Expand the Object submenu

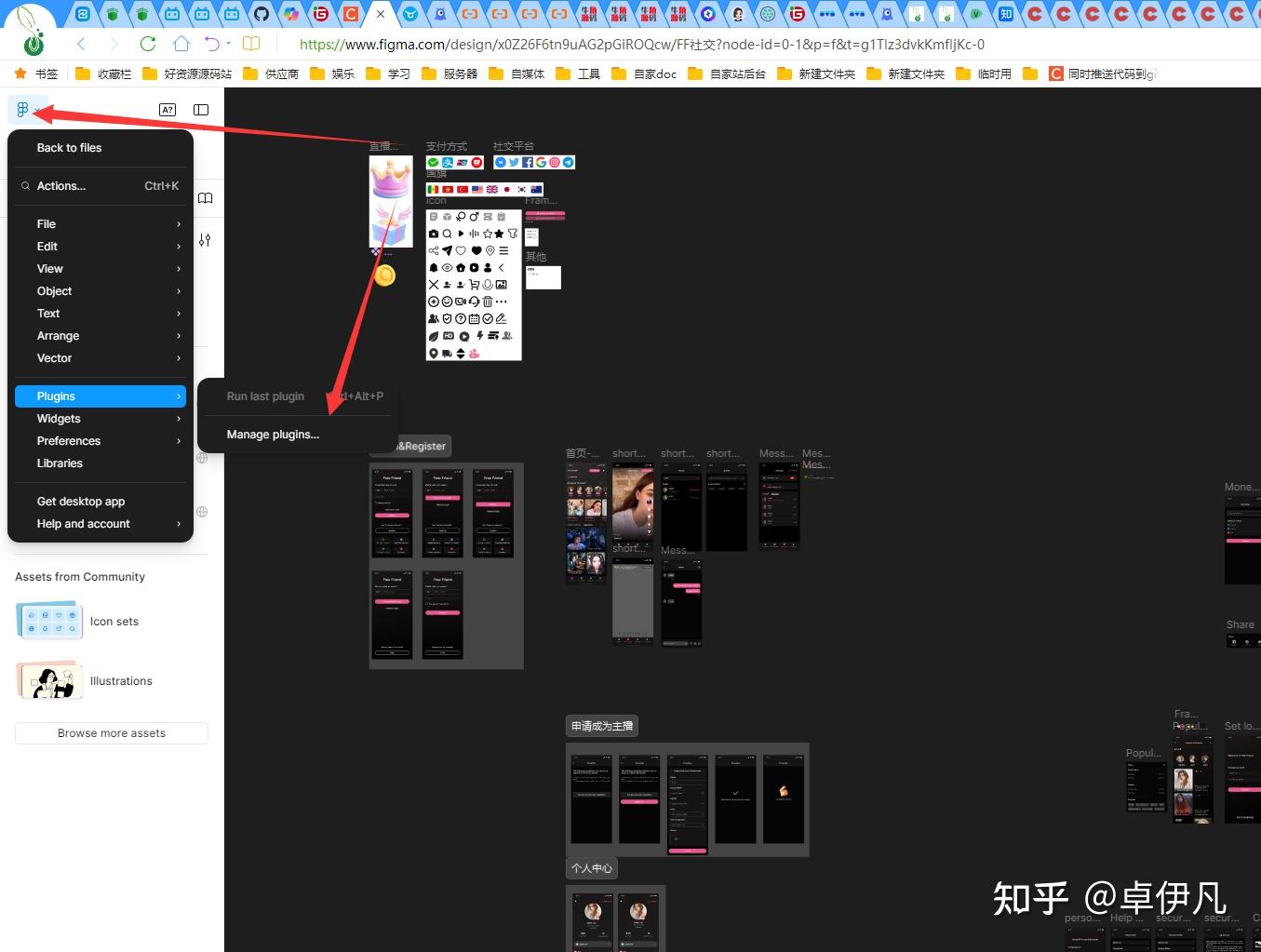pyautogui.click(x=101, y=291)
